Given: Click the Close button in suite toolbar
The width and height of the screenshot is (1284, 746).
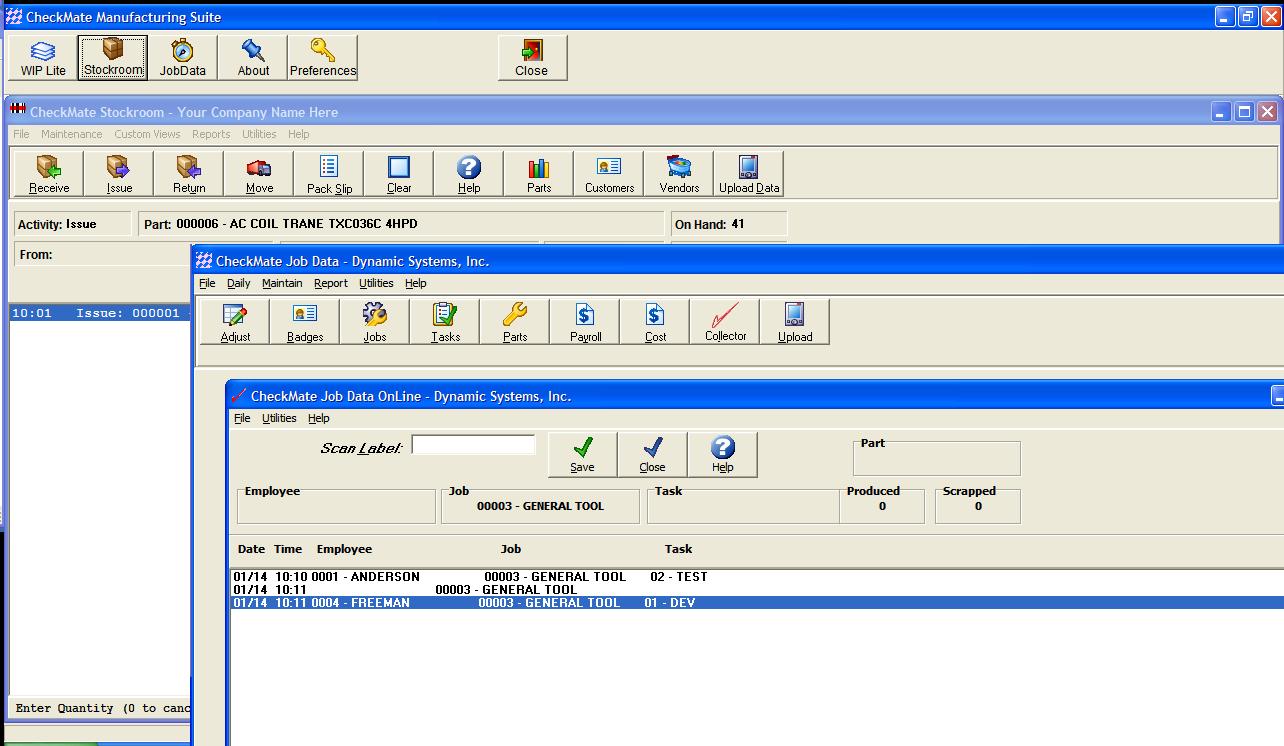Looking at the screenshot, I should pos(532,58).
